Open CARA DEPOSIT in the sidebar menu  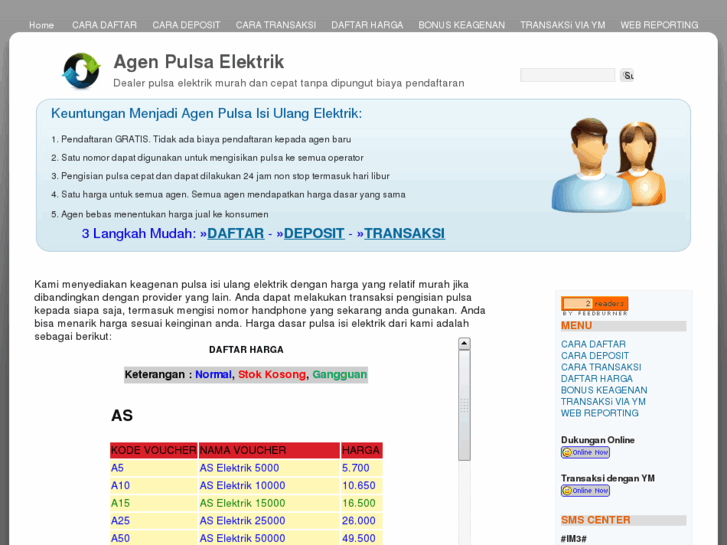(595, 356)
